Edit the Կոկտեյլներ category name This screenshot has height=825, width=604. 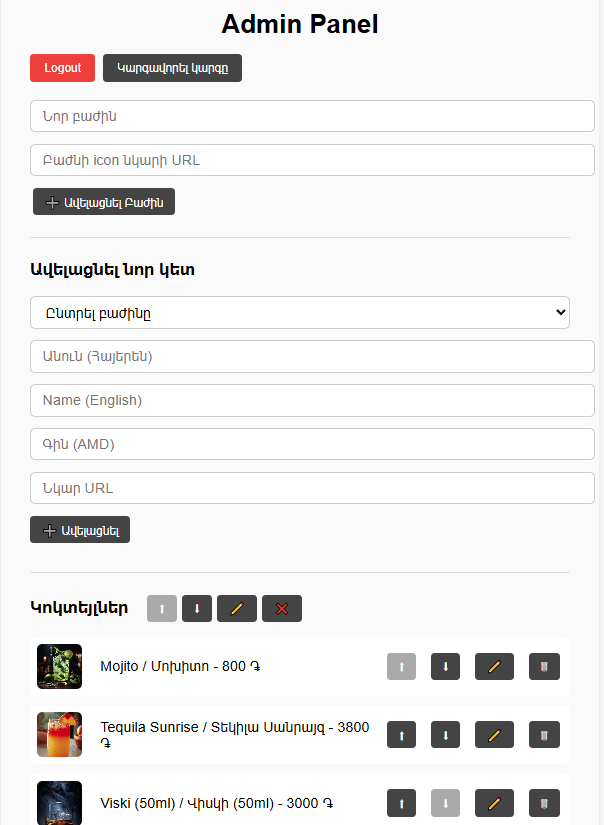pyautogui.click(x=237, y=609)
